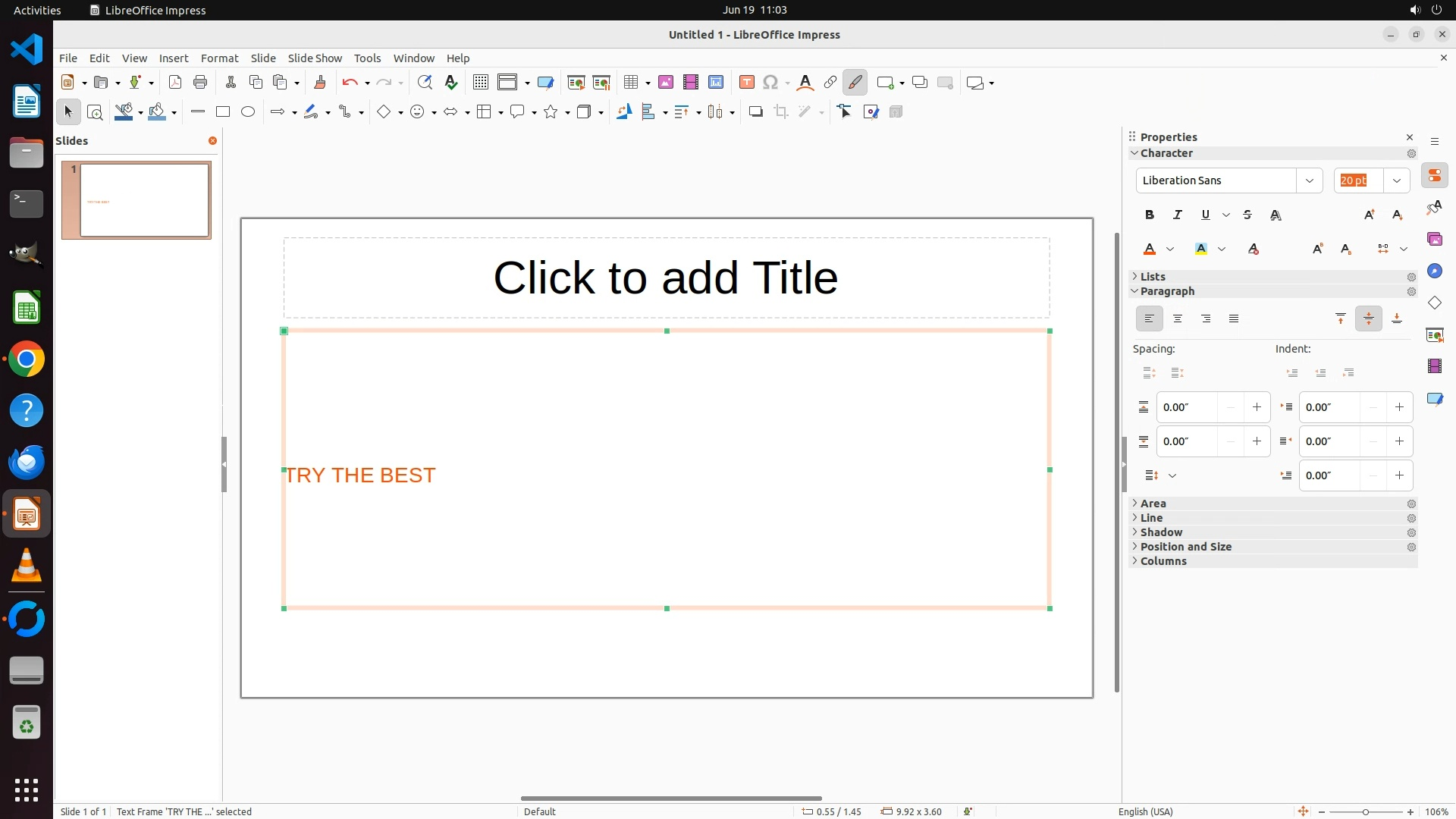Click the title placeholder text
The width and height of the screenshot is (1456, 819).
tap(666, 278)
